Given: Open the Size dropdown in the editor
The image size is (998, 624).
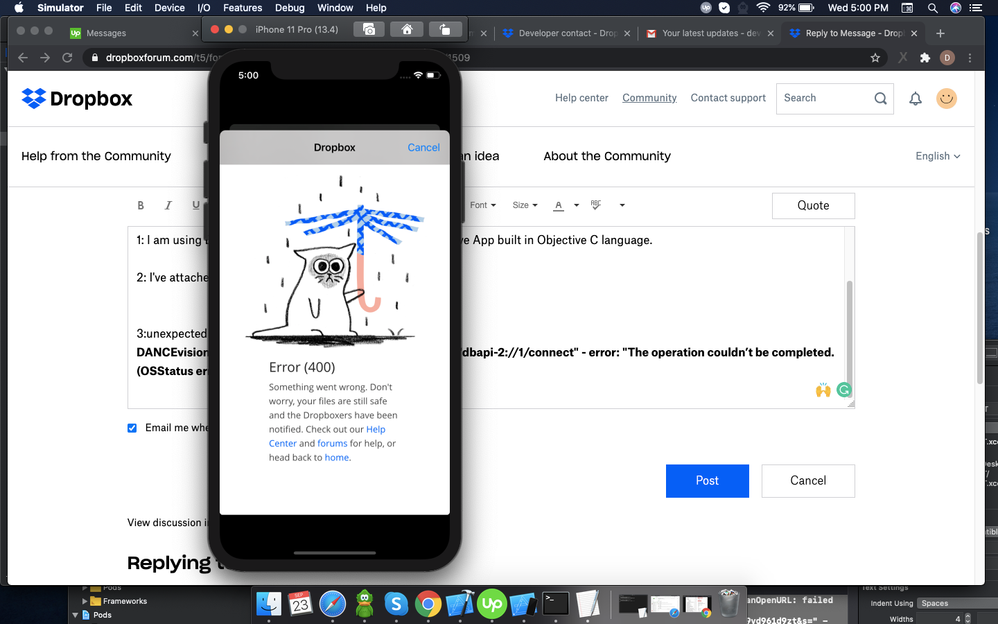Looking at the screenshot, I should pos(524,205).
